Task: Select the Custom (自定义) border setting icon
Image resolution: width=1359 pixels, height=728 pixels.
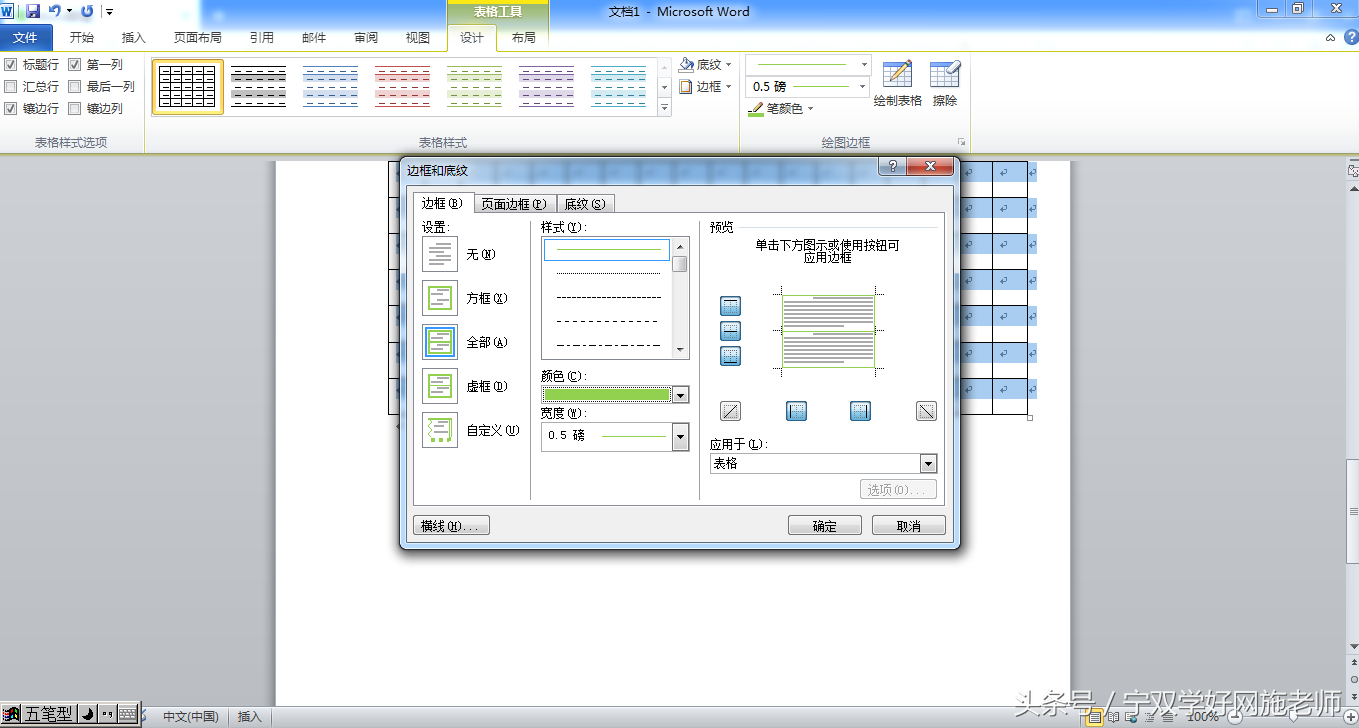Action: [x=440, y=430]
